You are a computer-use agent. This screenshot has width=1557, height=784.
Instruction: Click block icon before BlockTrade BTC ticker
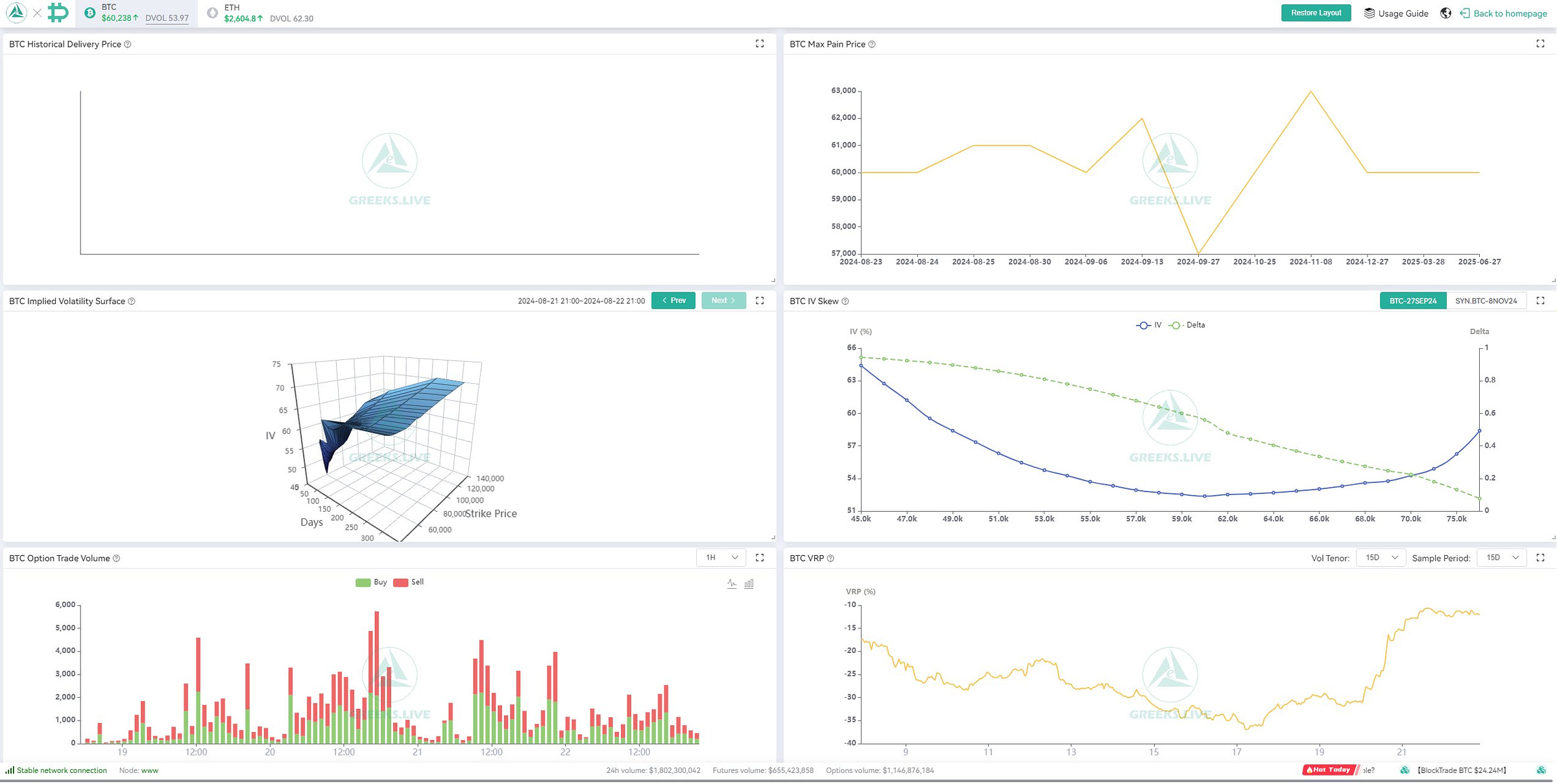(x=1405, y=770)
